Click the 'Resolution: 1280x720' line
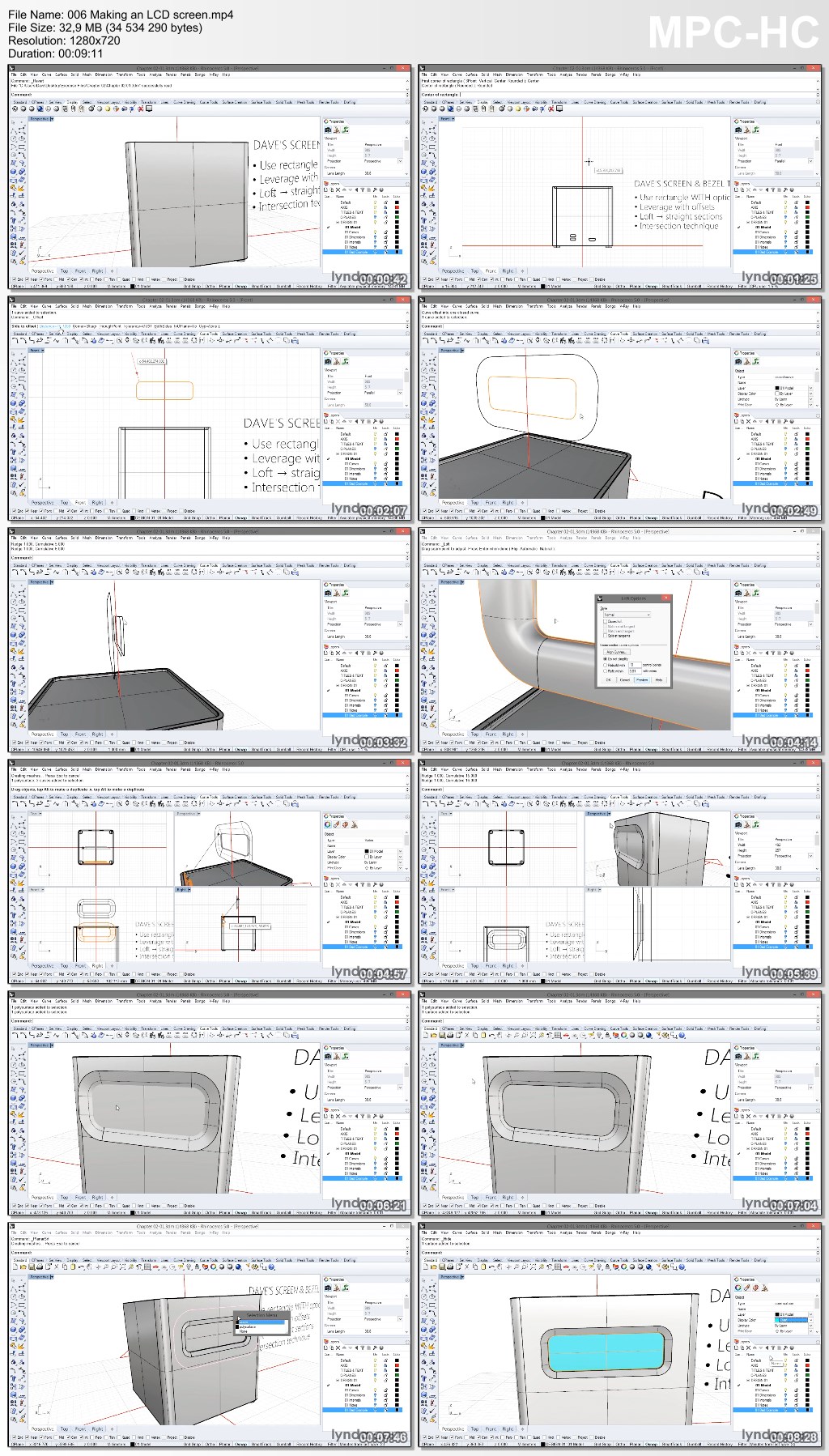829x1456 pixels. pyautogui.click(x=64, y=40)
